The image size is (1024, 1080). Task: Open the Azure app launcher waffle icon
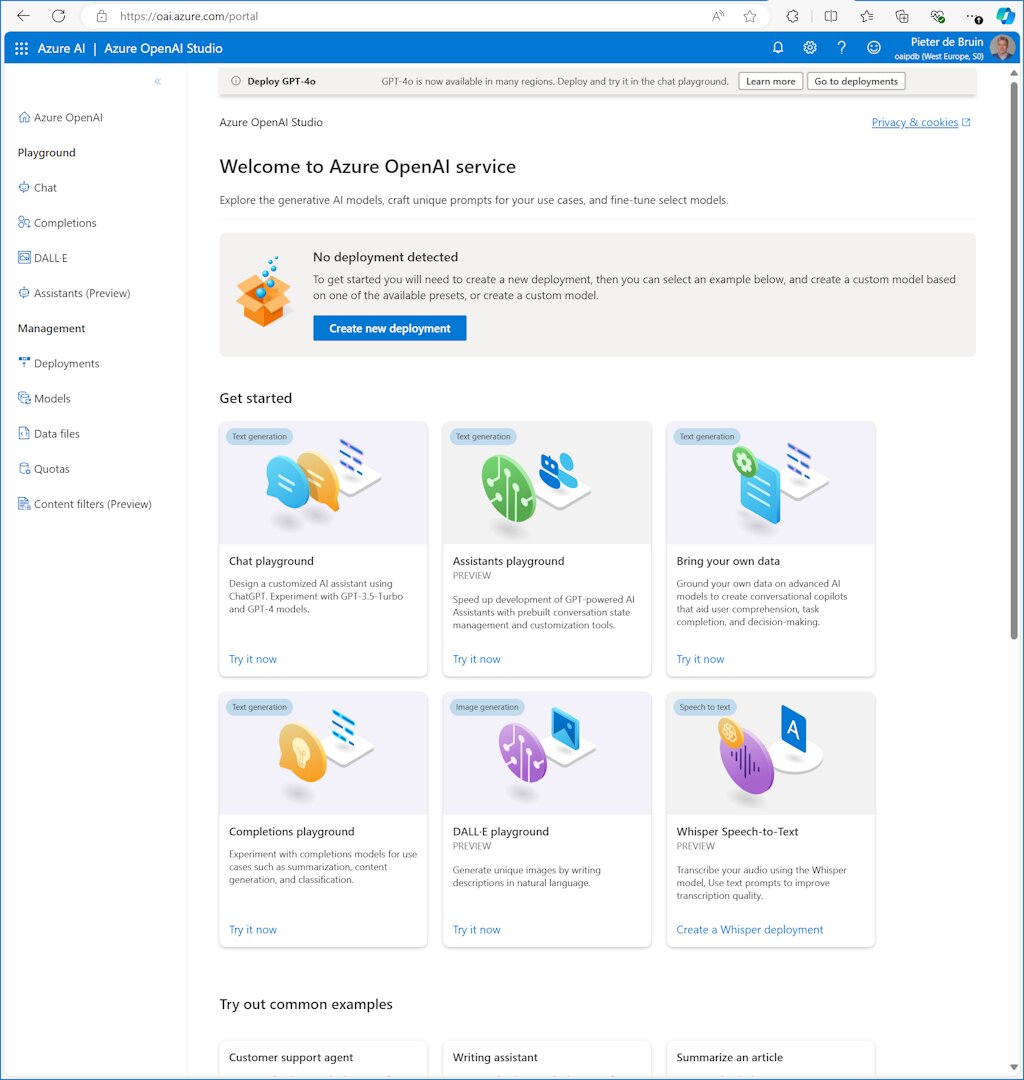[x=20, y=47]
